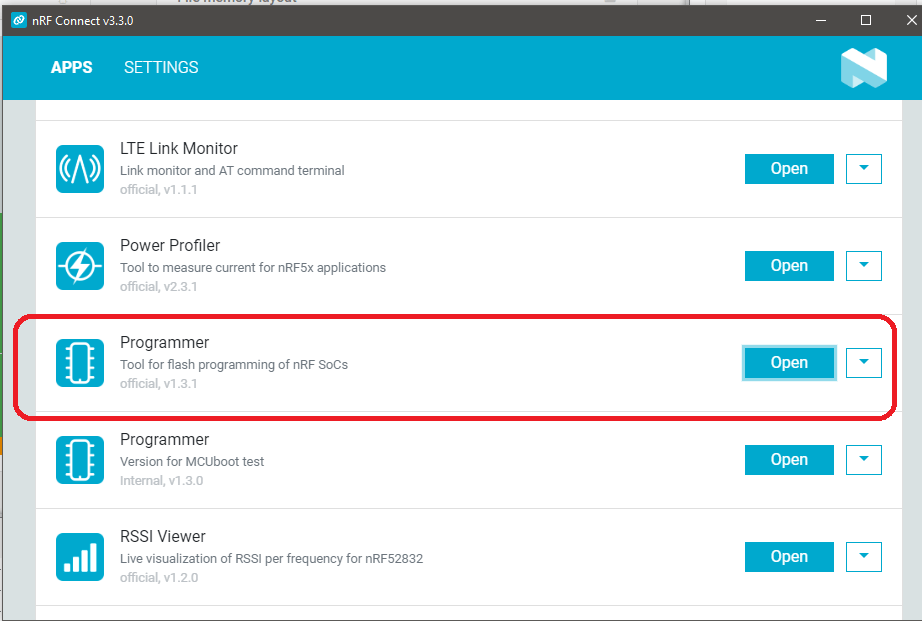
Task: Open the Power Profiler app
Action: [789, 266]
